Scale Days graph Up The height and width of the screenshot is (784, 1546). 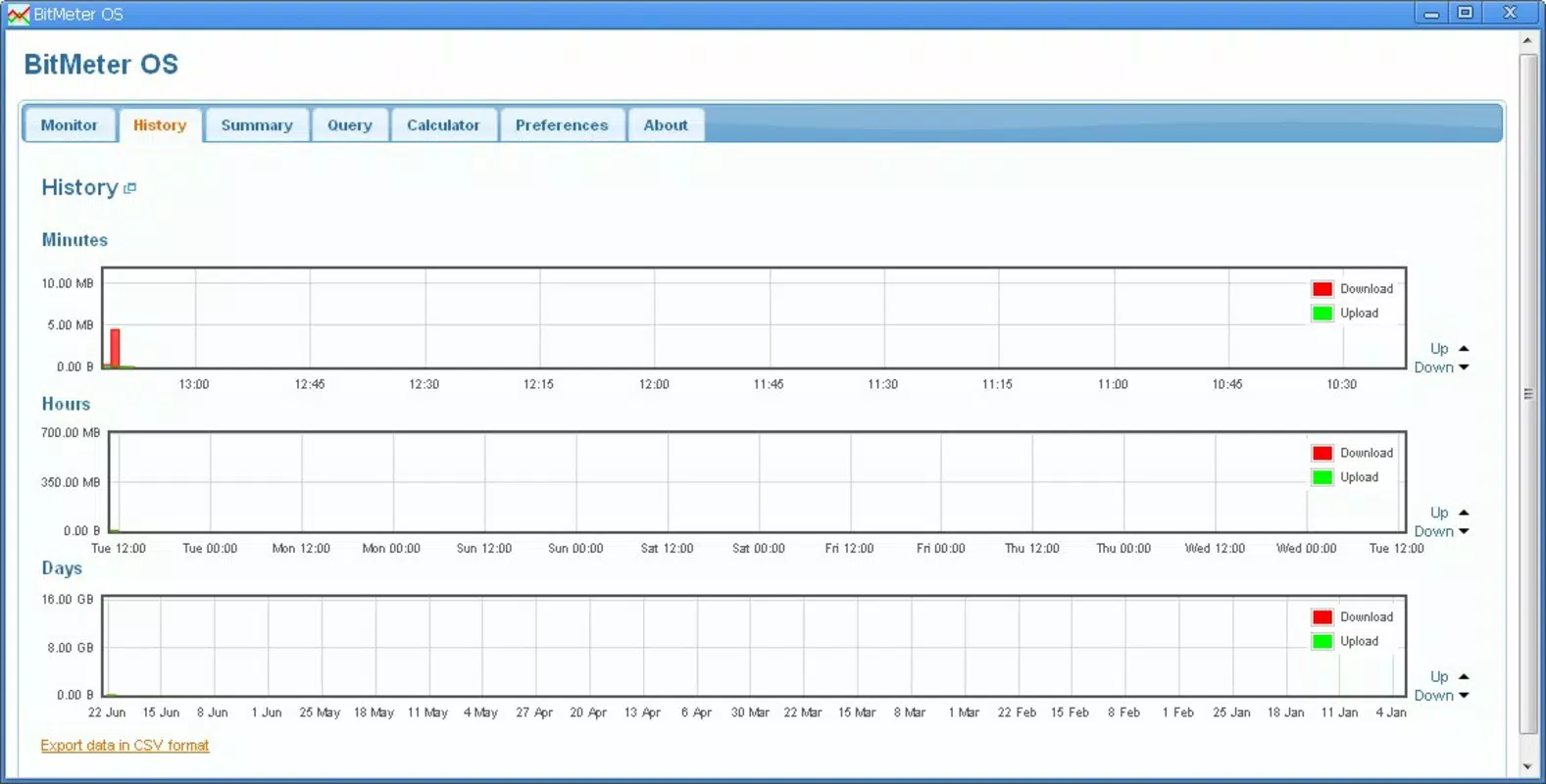click(1449, 676)
